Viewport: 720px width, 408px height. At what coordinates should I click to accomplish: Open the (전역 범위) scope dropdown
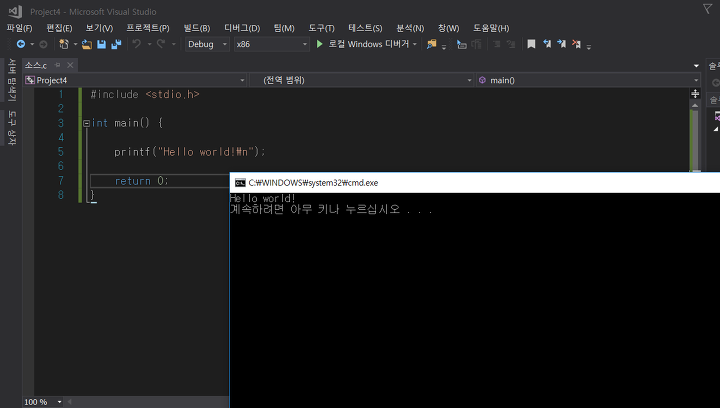click(362, 80)
